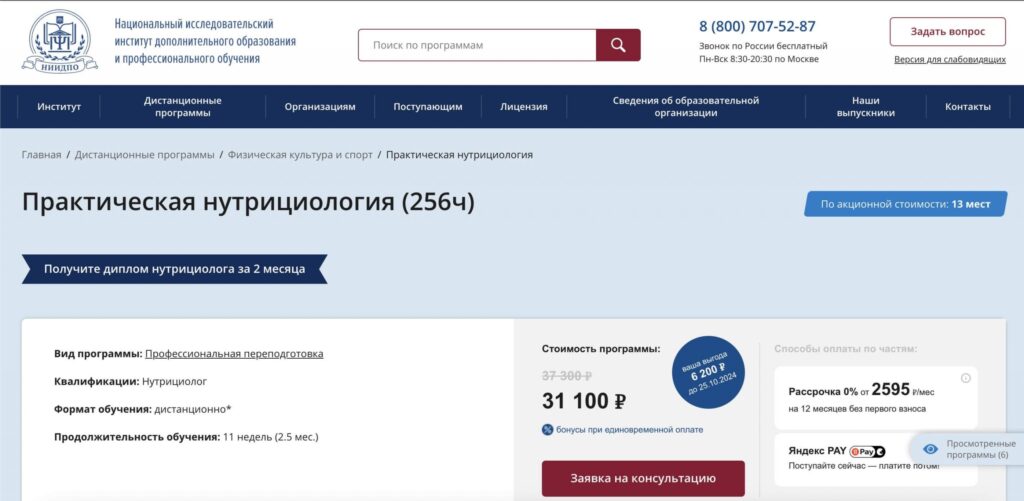Image resolution: width=1024 pixels, height=501 pixels.
Task: Click the info icon on Рассрочка card
Action: click(x=965, y=378)
